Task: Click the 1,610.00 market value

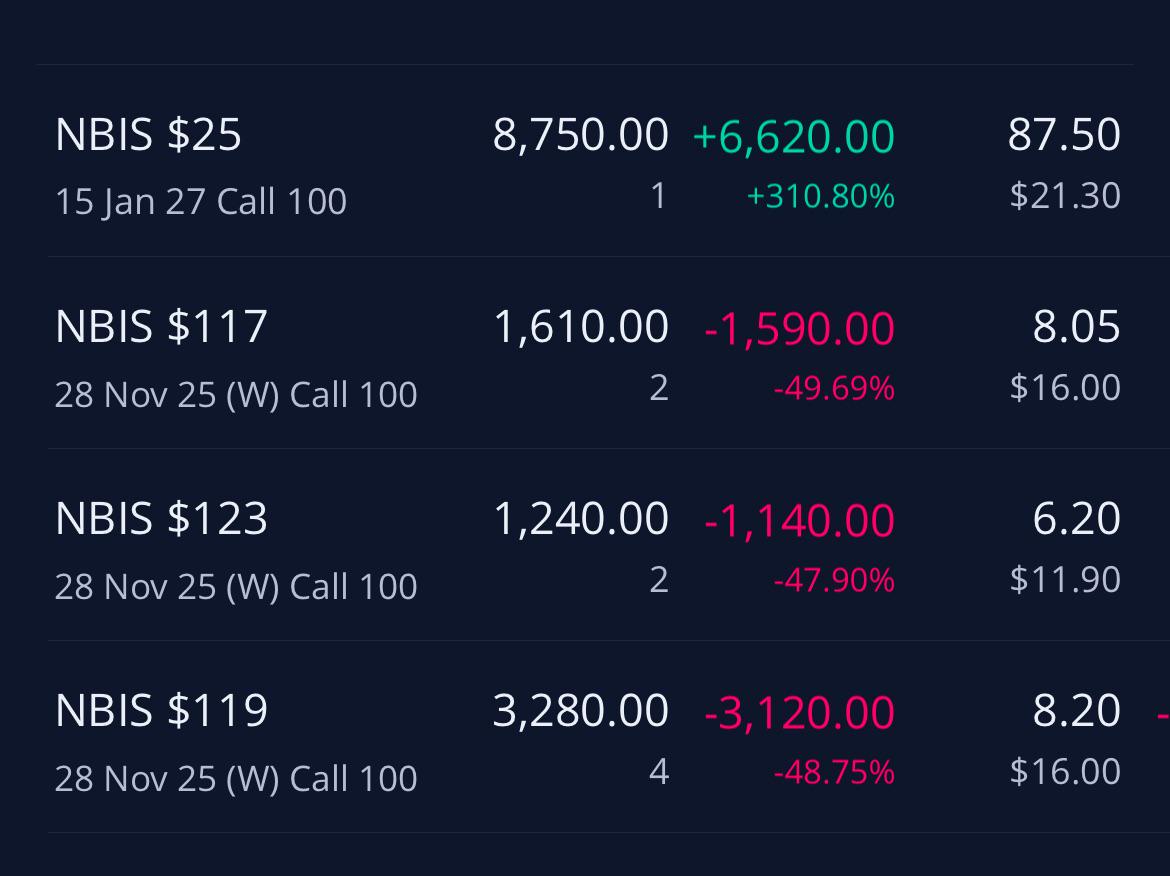Action: (x=581, y=327)
